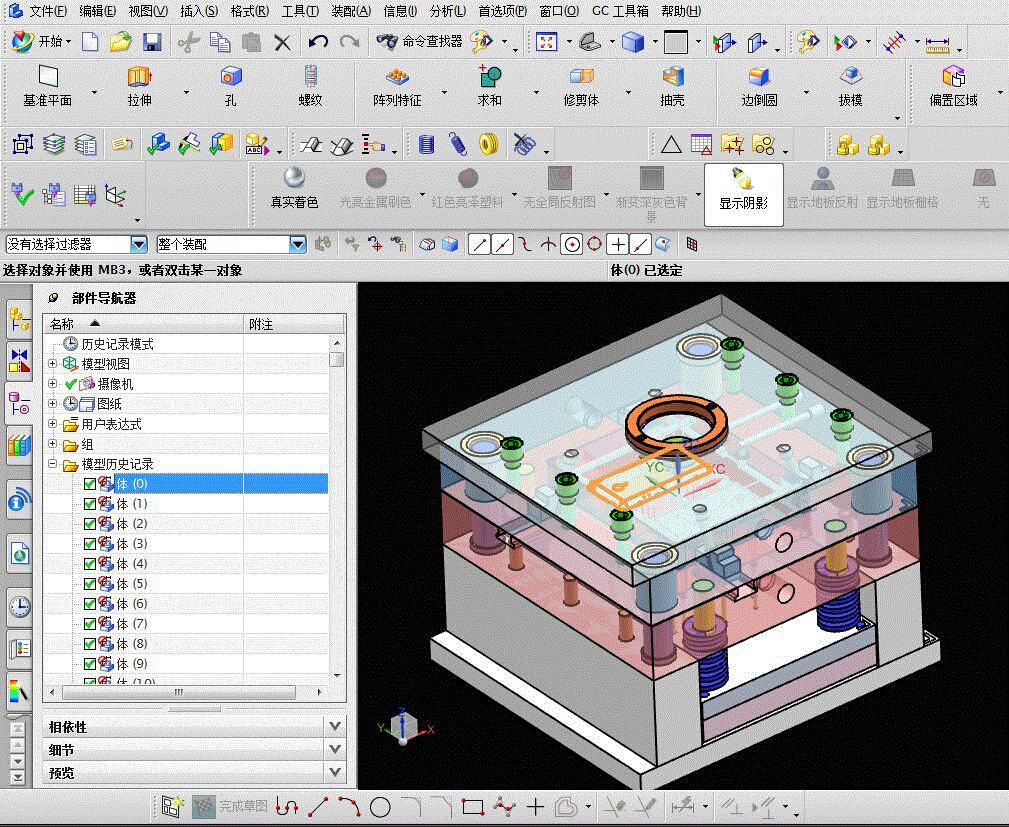Click the New file icon
1009x827 pixels.
[90, 42]
